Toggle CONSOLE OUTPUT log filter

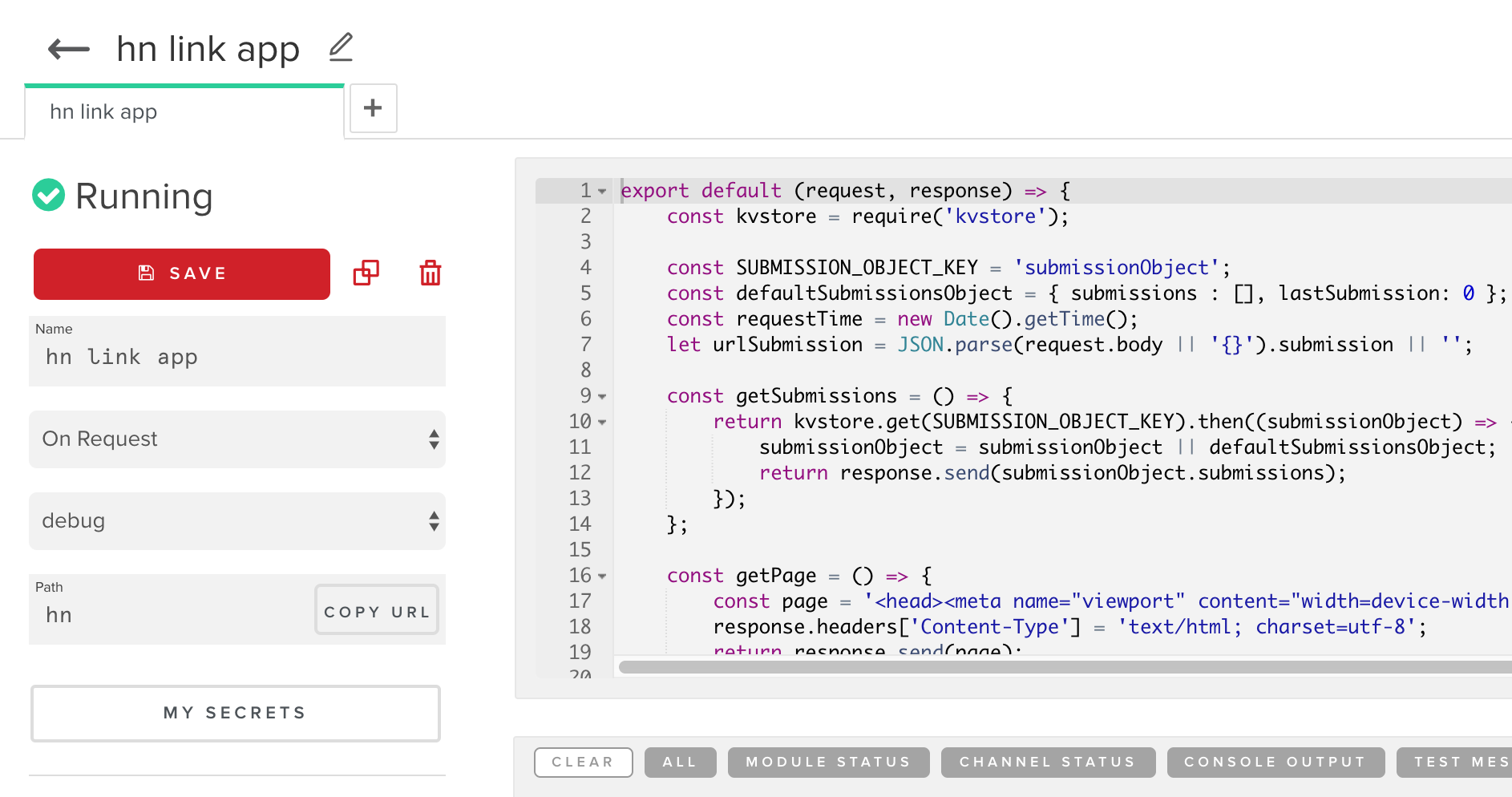[1275, 762]
